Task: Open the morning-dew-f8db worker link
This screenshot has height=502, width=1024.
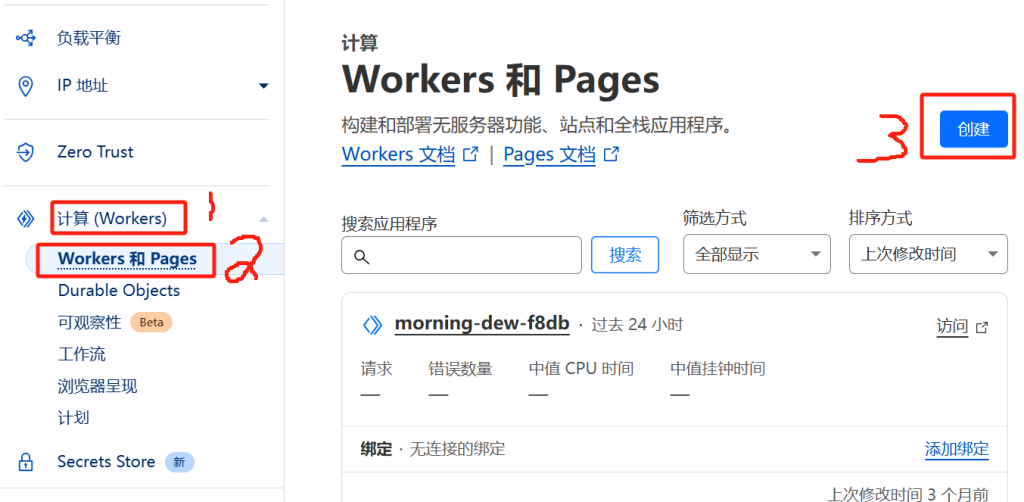Action: [482, 324]
